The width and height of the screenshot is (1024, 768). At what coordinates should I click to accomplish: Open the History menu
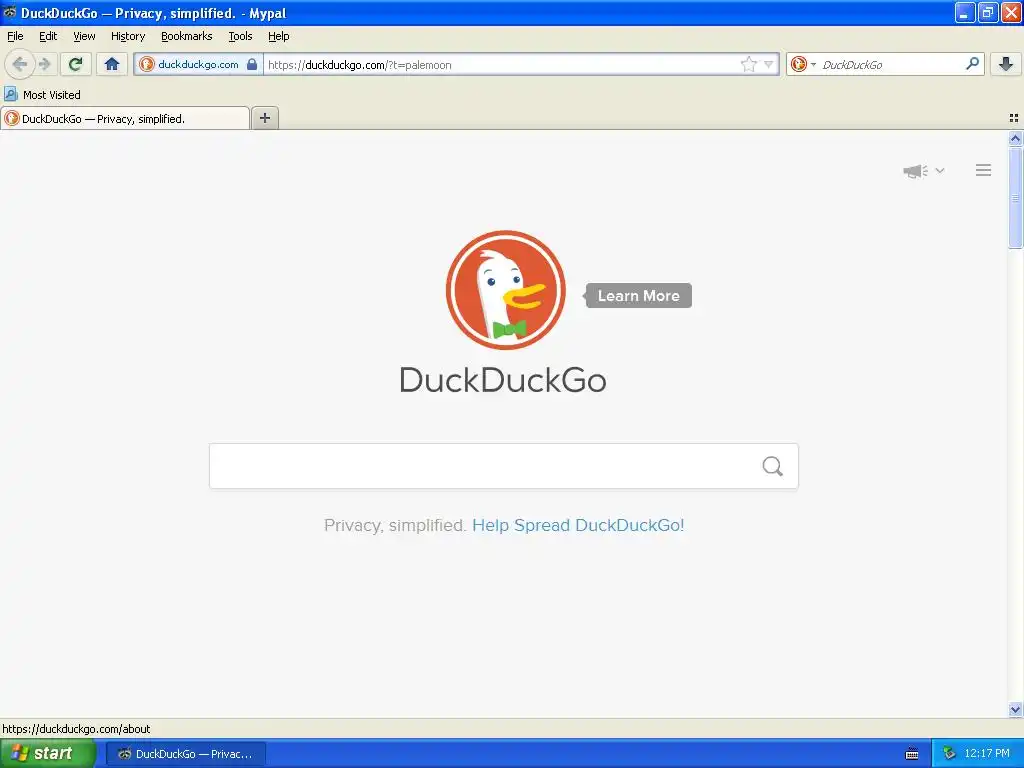pos(128,36)
